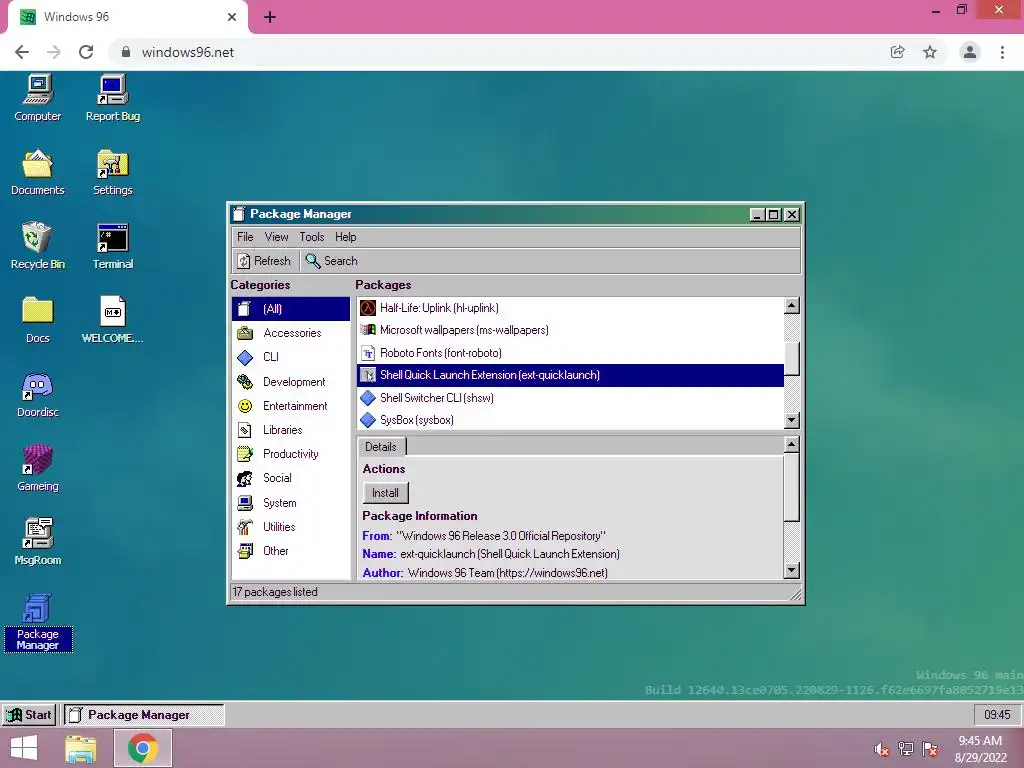Open the View menu in Package Manager
Screen dimensions: 1024x768
(x=276, y=237)
